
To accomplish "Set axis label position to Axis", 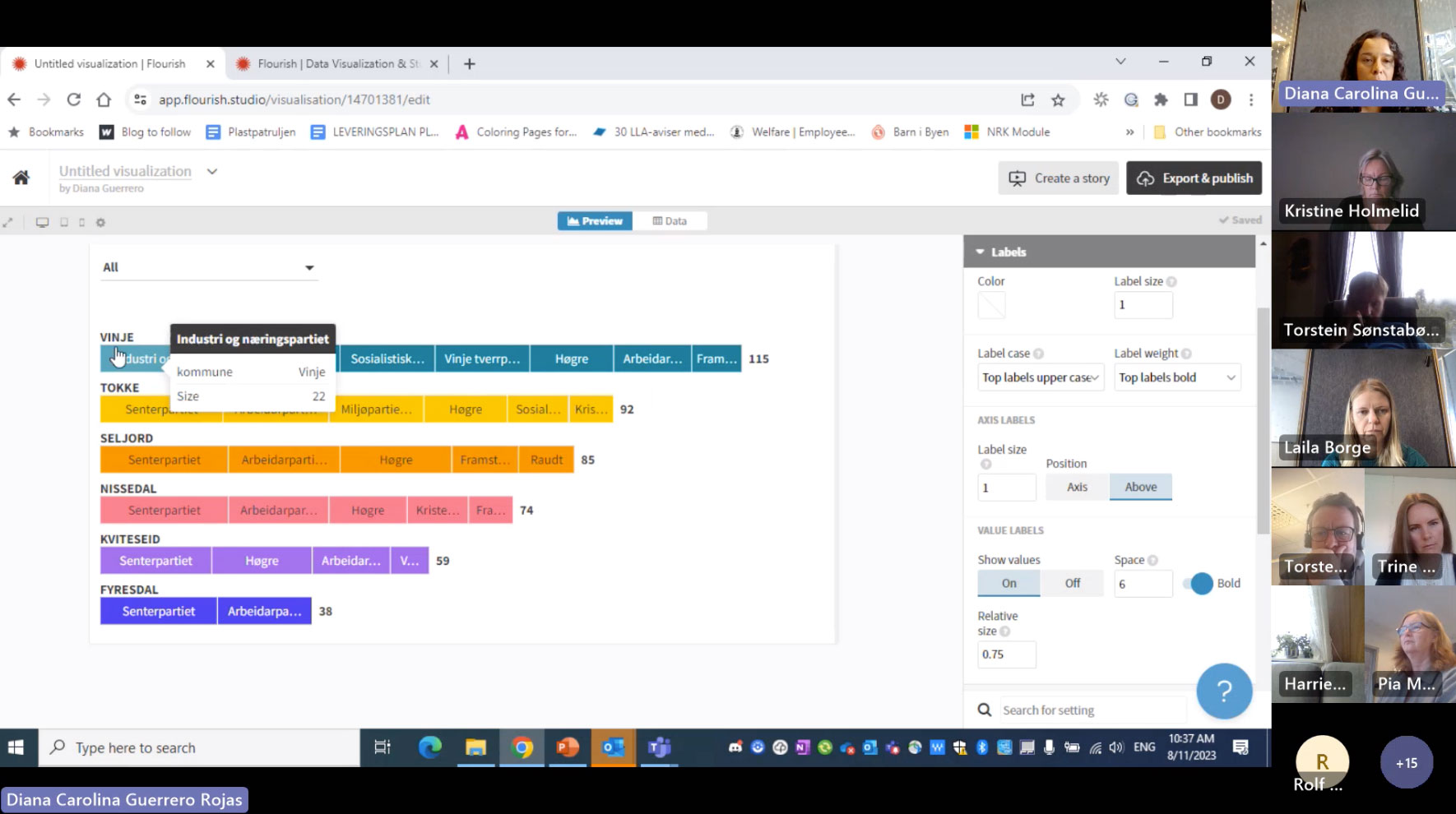I will pos(1077,487).
